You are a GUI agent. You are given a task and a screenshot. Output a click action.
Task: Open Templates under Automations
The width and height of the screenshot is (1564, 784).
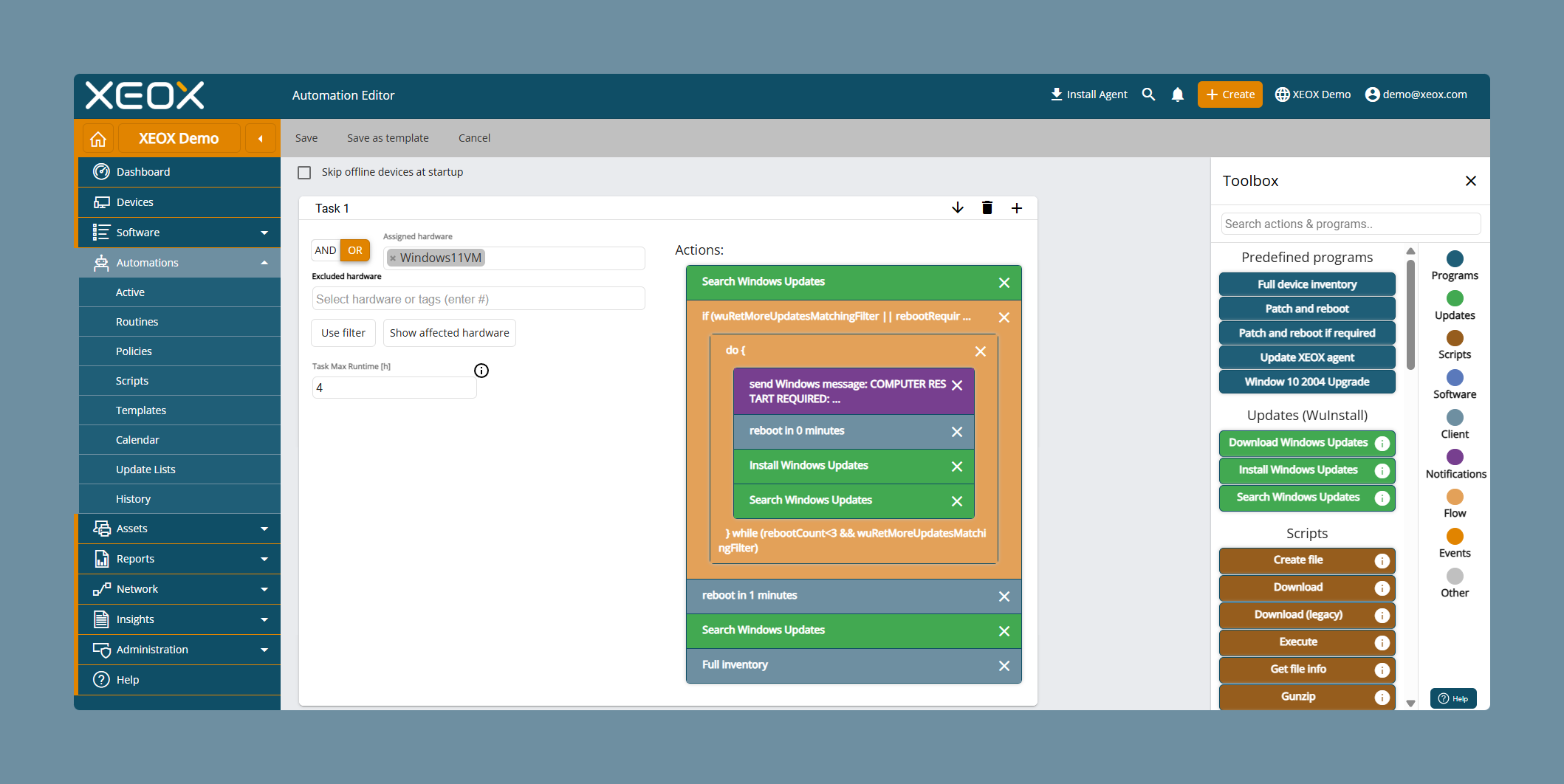click(179, 410)
